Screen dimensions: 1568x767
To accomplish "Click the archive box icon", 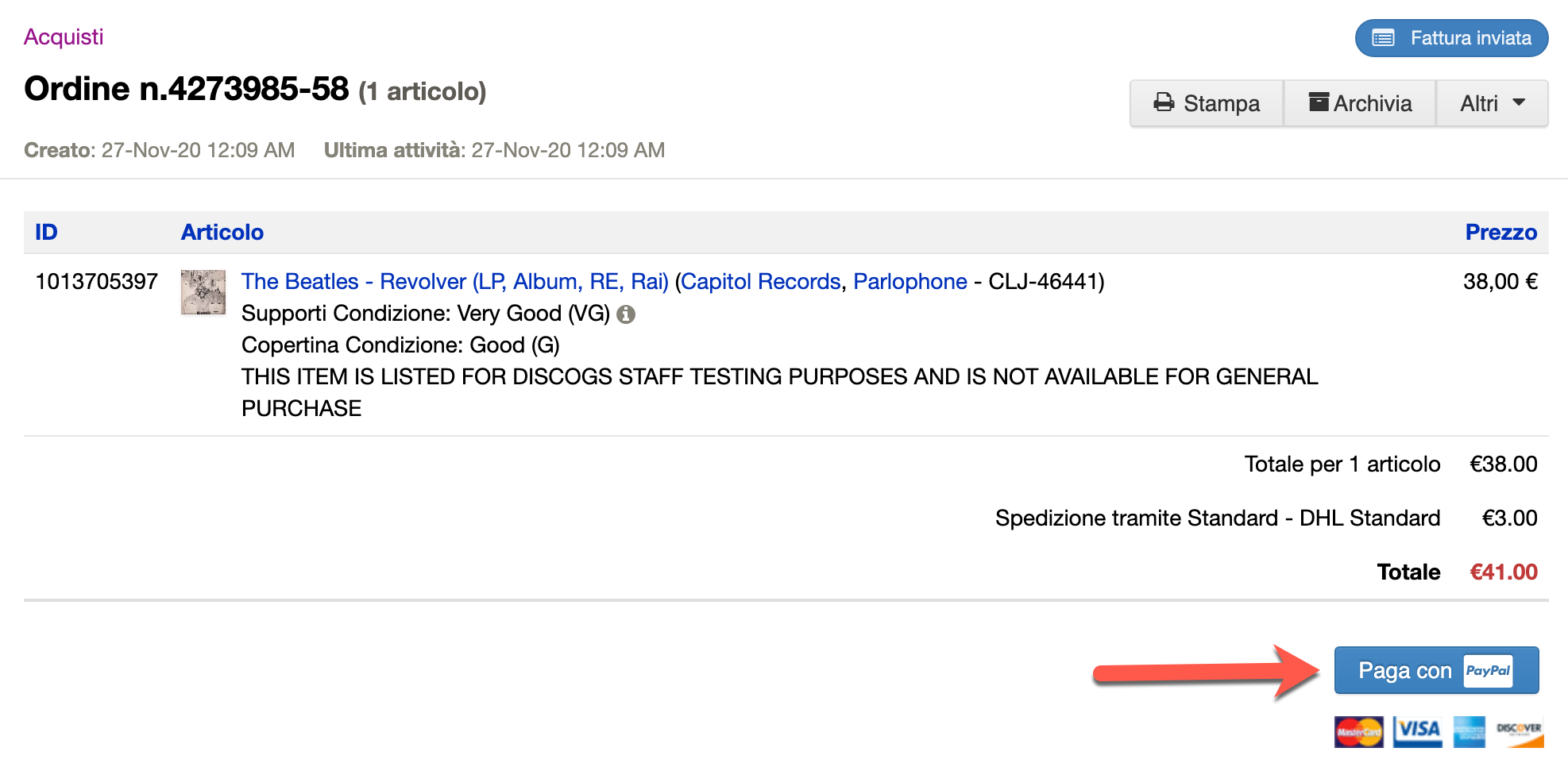I will (x=1319, y=102).
